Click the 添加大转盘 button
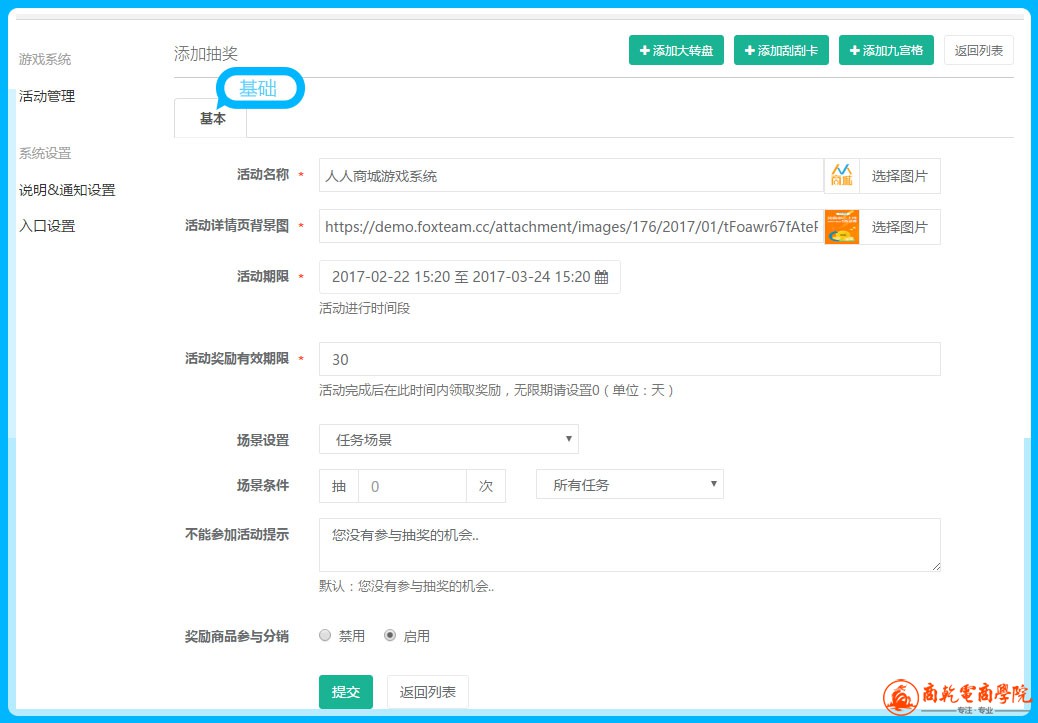 click(676, 50)
